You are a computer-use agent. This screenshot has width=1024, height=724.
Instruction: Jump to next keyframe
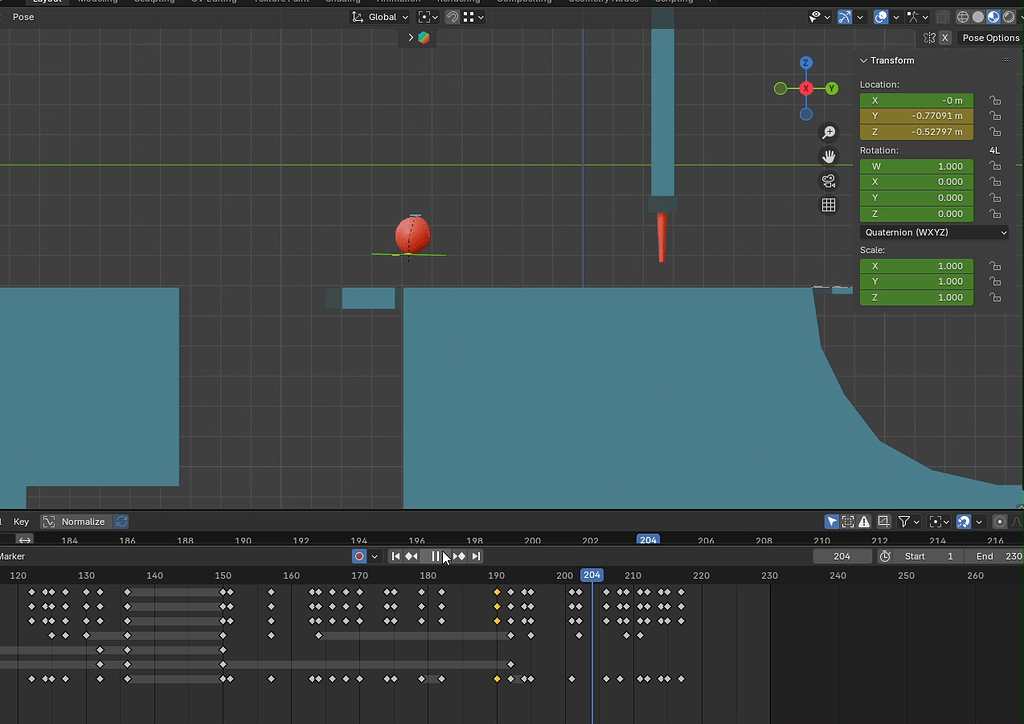tap(459, 556)
